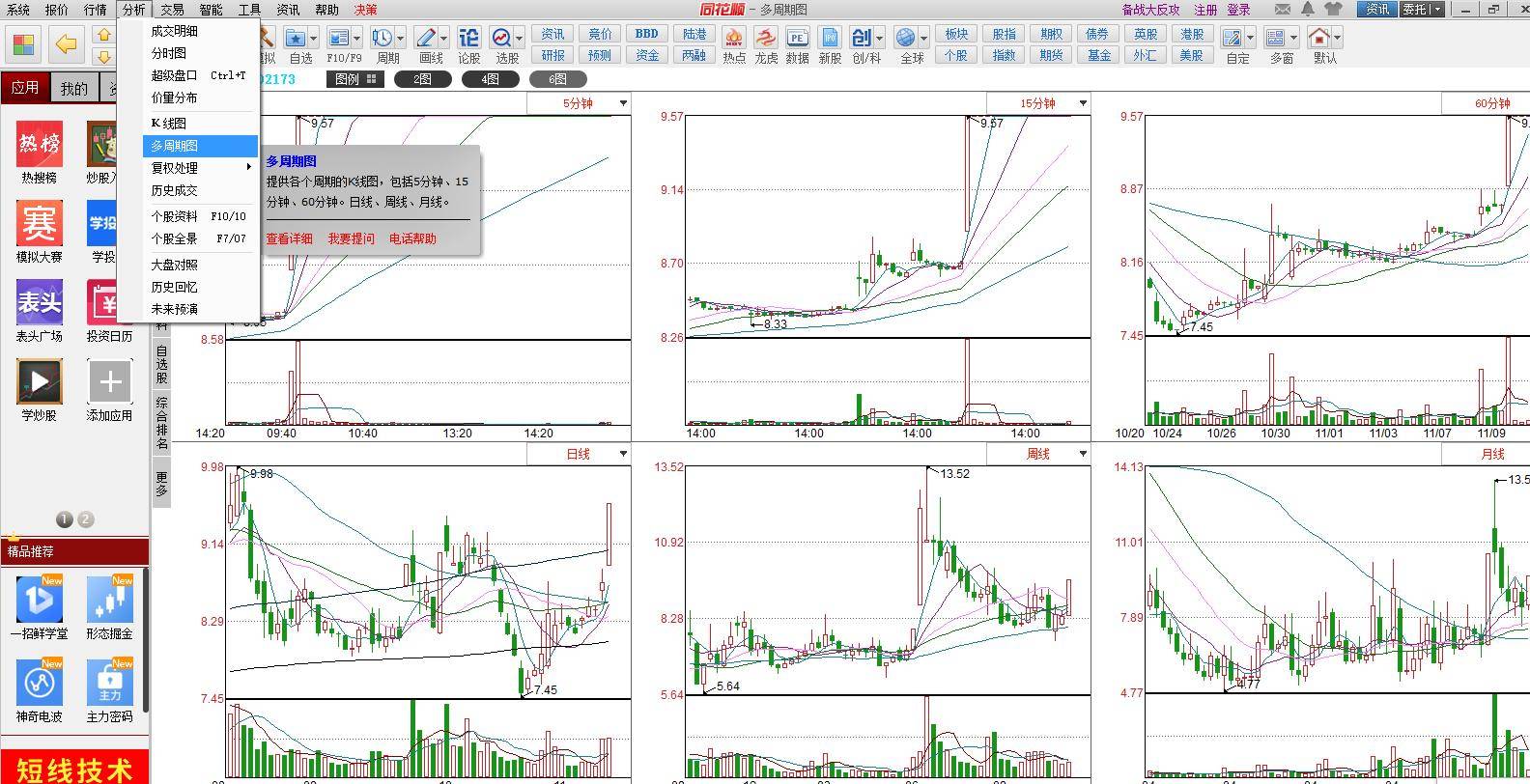Open the 神奇电波 recommendation
Screen dimensions: 1530x784
pos(40,683)
